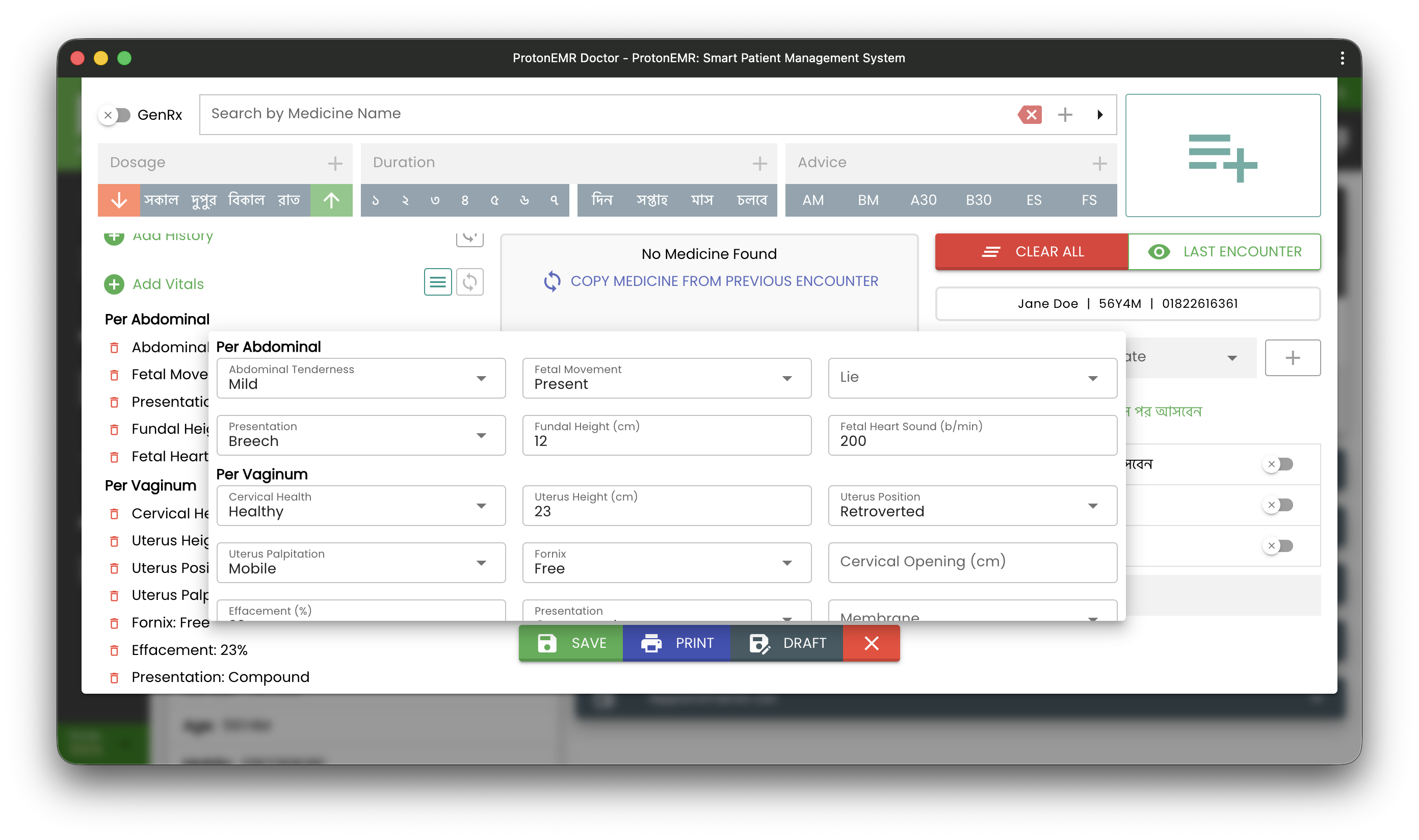Click the orange down-arrow dosage icon
Screen dimensions: 1419x840
[118, 200]
